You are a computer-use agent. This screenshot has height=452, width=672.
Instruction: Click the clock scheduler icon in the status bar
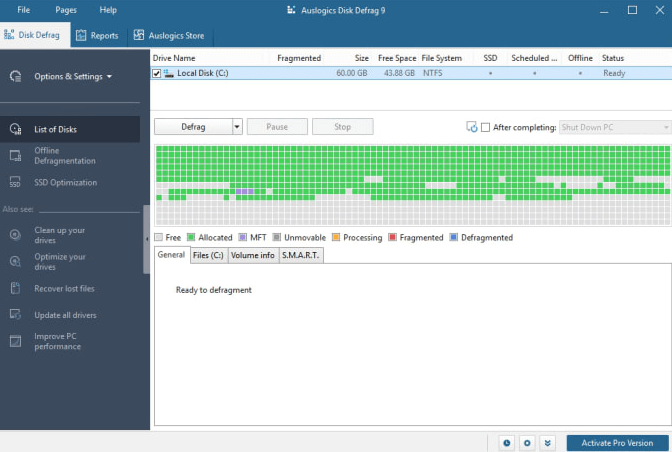[506, 442]
